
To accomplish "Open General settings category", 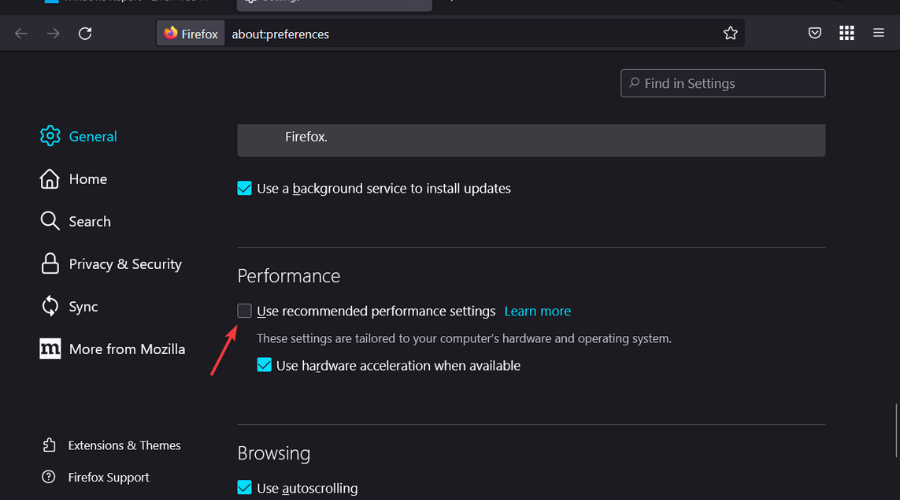I will click(79, 136).
